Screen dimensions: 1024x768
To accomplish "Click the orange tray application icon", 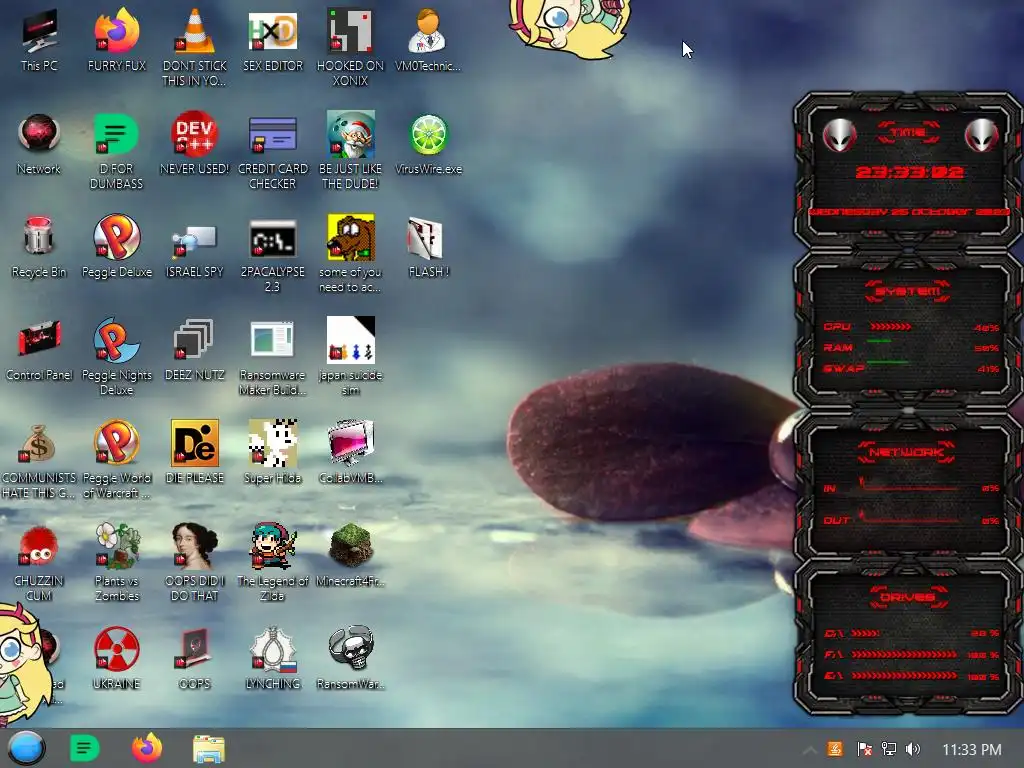I will pyautogui.click(x=835, y=749).
